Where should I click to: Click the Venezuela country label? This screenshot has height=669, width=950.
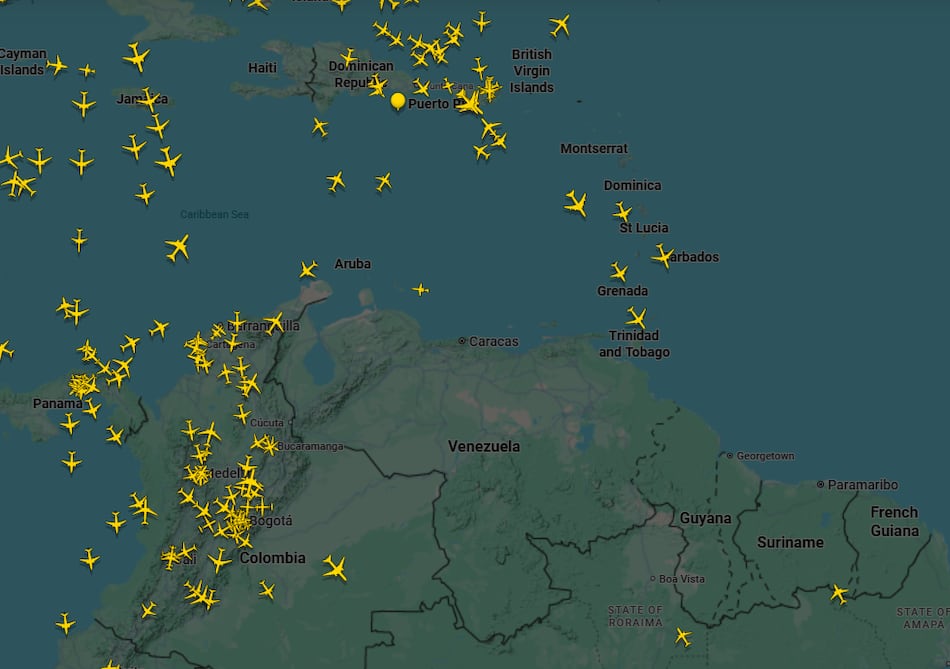[x=484, y=446]
